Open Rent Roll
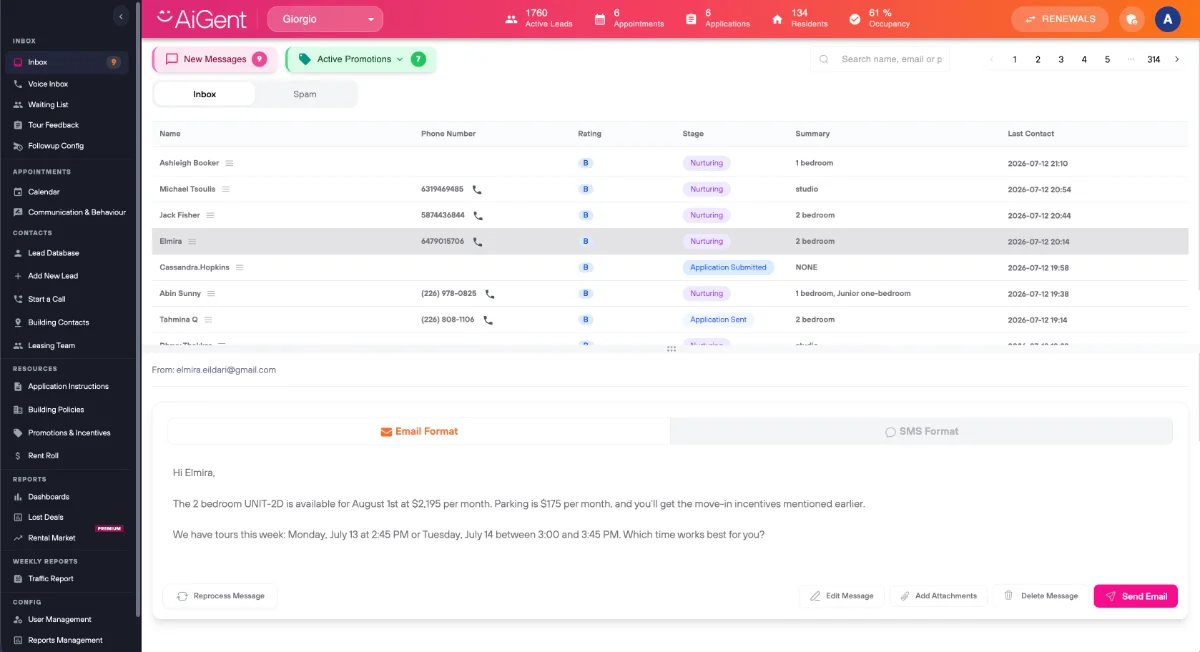This screenshot has height=652, width=1200. (x=43, y=455)
